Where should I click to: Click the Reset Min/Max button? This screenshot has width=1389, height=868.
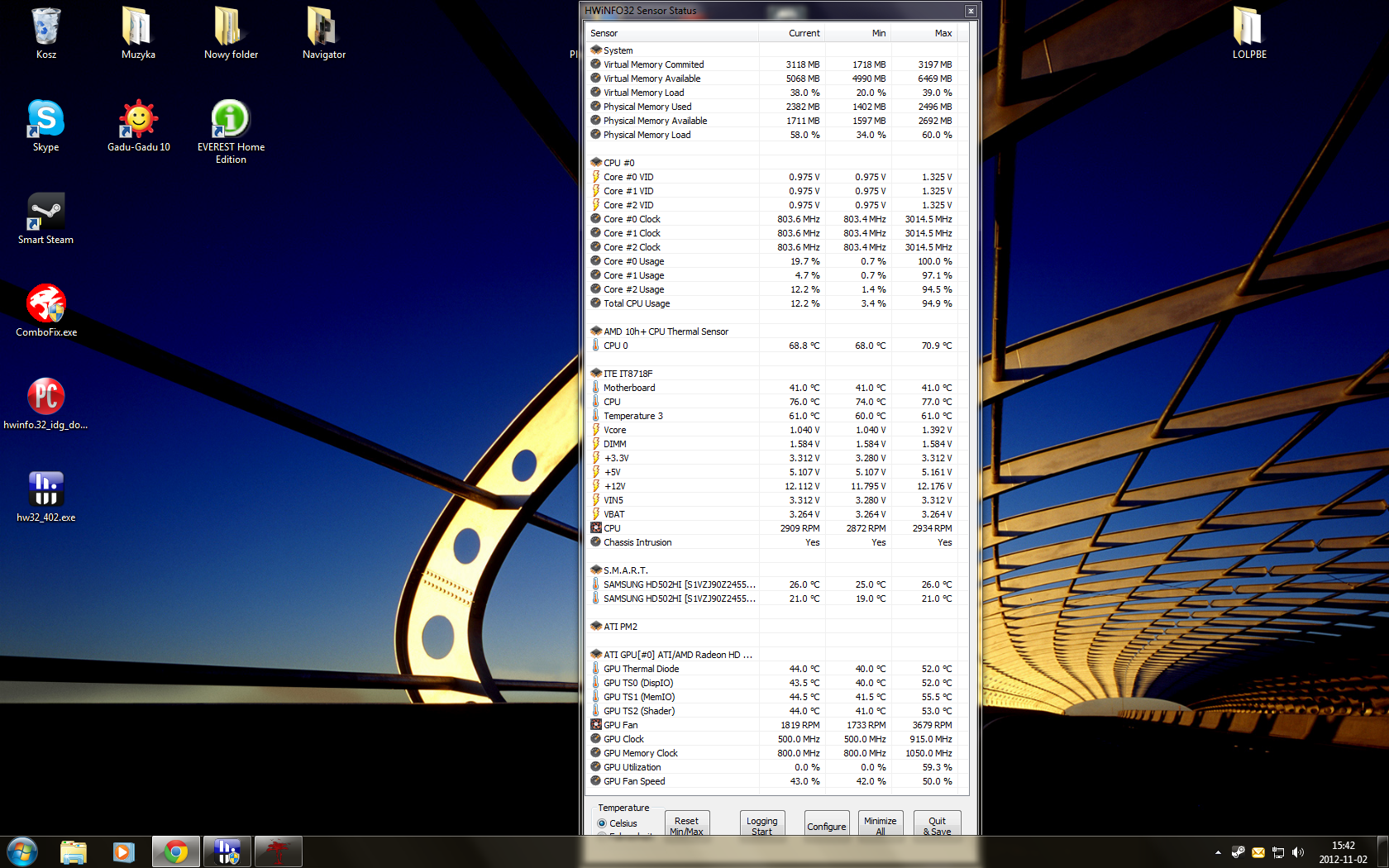pos(686,825)
